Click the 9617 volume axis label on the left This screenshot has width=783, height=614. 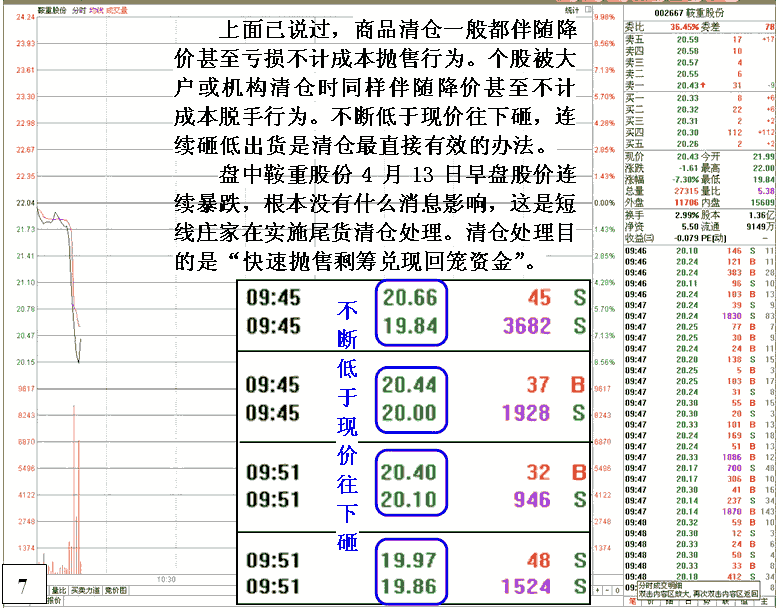(x=26, y=389)
